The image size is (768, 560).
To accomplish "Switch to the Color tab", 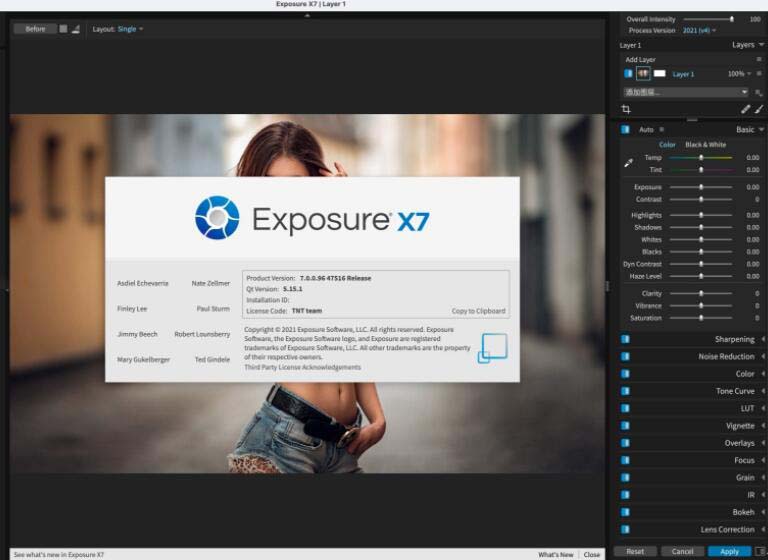I will 667,145.
